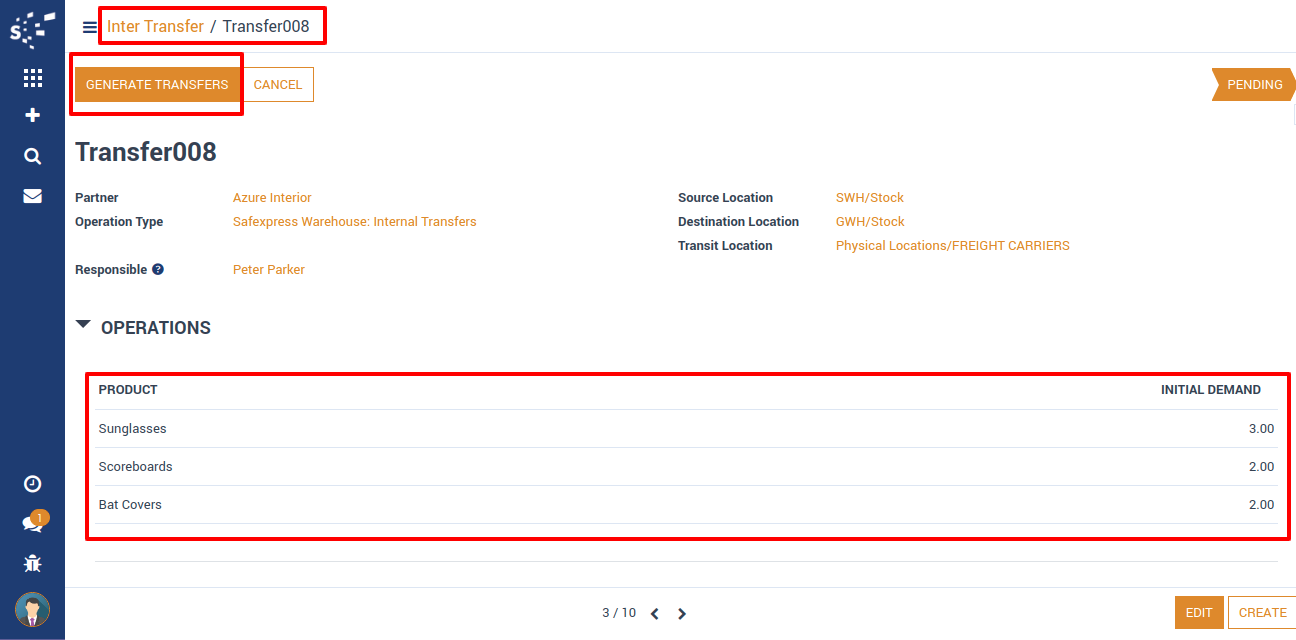Go to the previous record arrow

point(655,614)
